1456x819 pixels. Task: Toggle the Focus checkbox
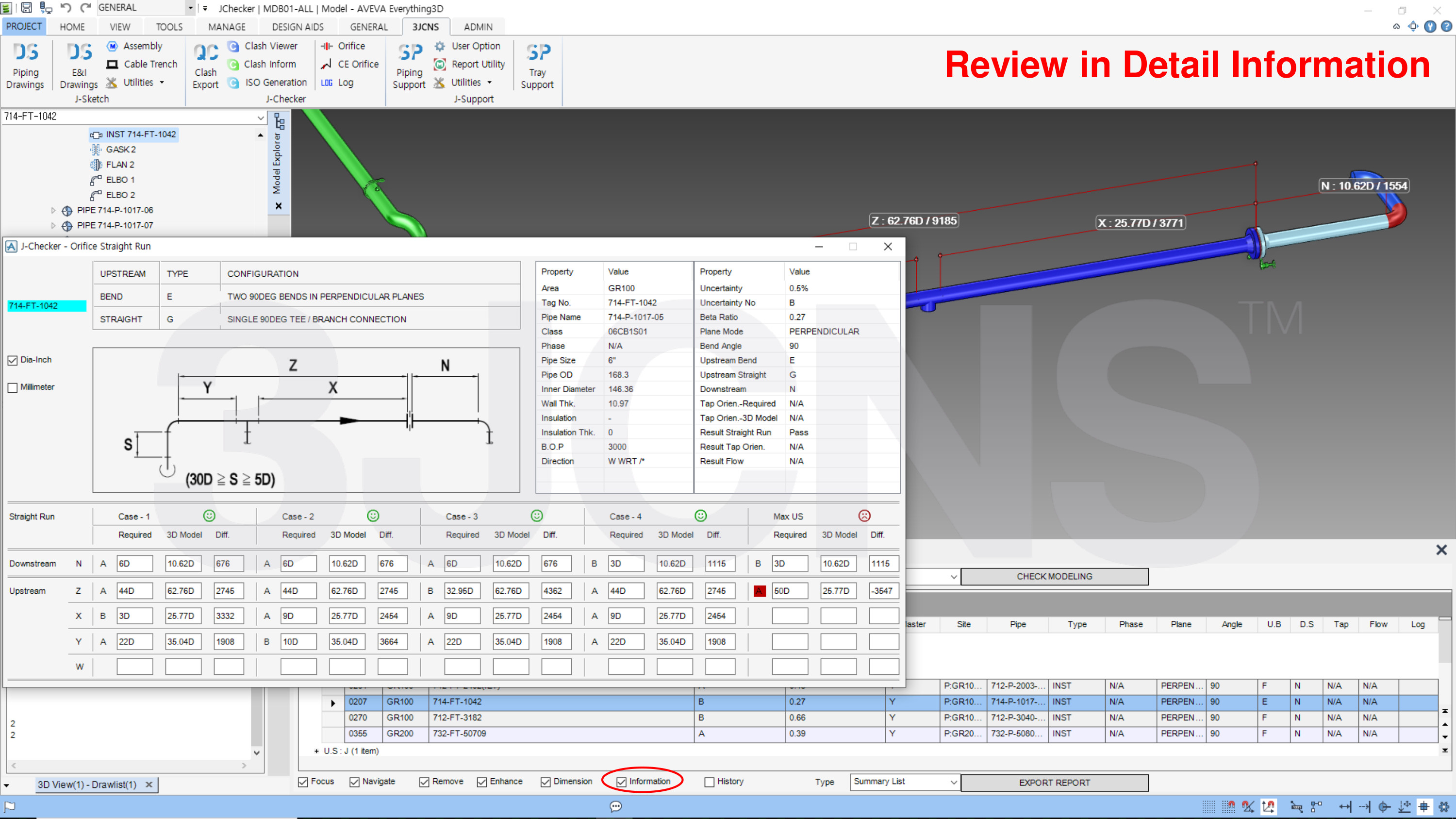tap(303, 782)
